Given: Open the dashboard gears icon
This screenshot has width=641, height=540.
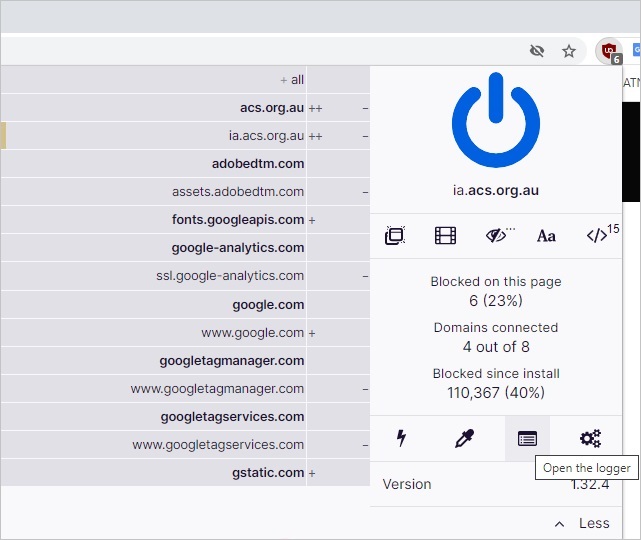Looking at the screenshot, I should (x=590, y=438).
